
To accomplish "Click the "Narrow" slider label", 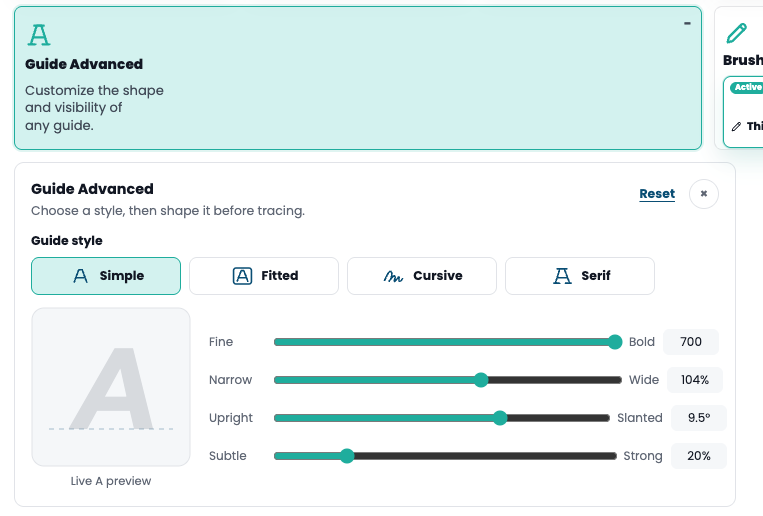I will [230, 380].
